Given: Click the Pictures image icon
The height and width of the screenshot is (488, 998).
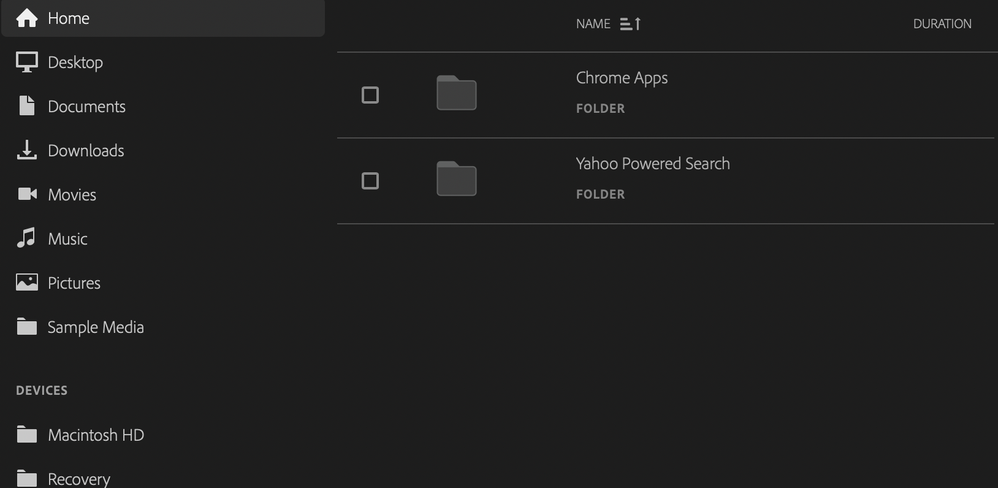Looking at the screenshot, I should [27, 282].
